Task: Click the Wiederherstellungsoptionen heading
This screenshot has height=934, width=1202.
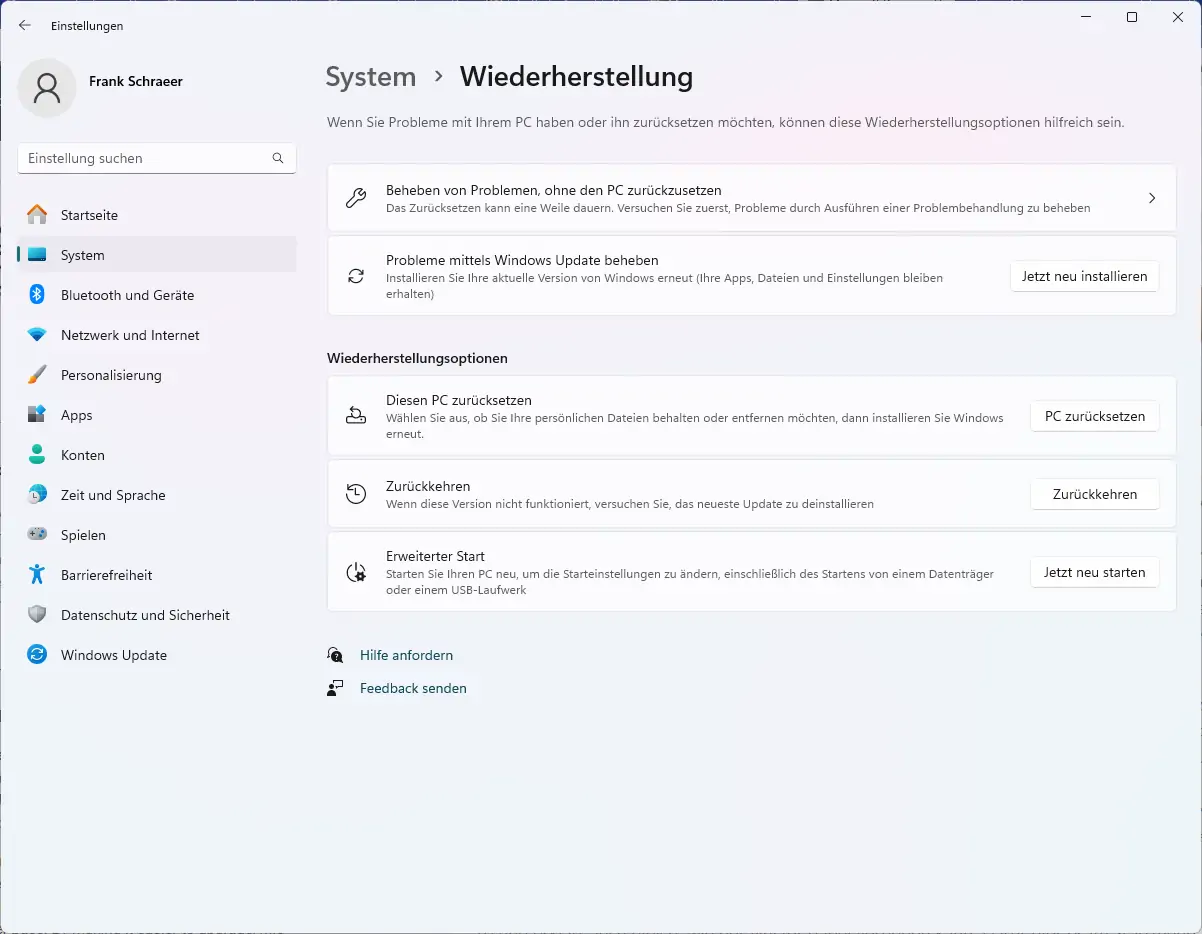Action: click(417, 358)
